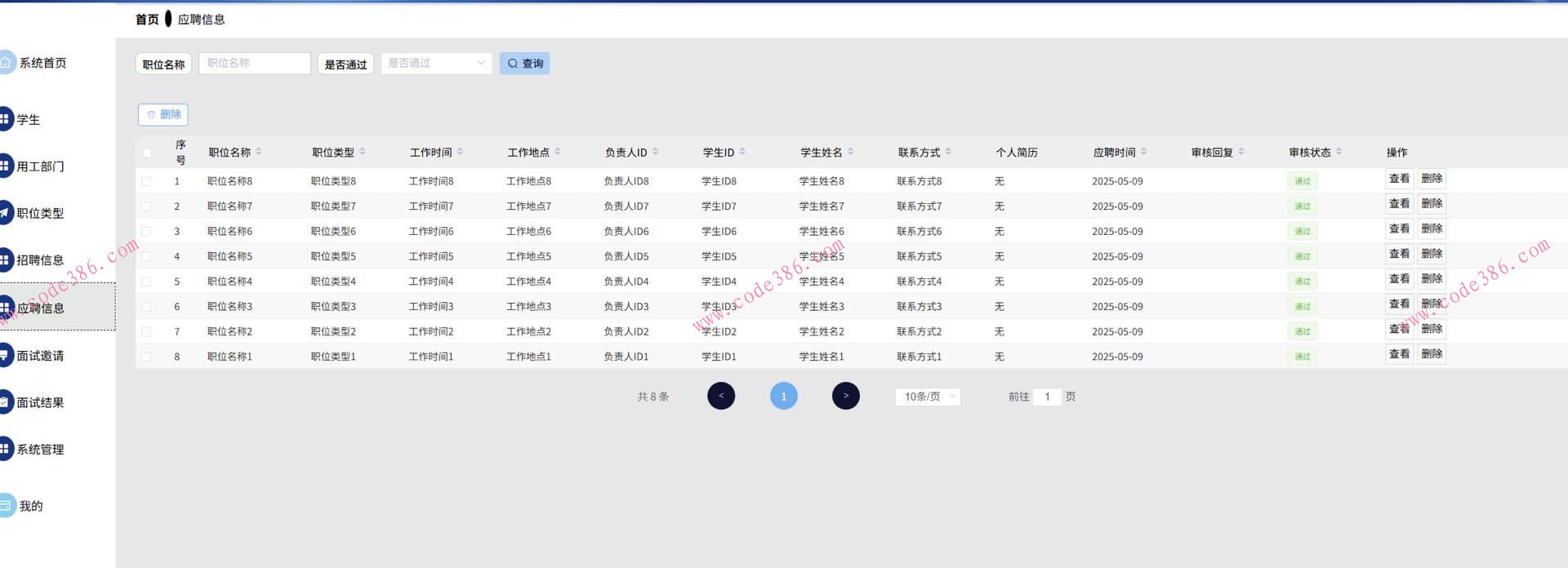Click the 系统管理 sidebar icon
Viewport: 1568px width, 568px height.
[5, 449]
